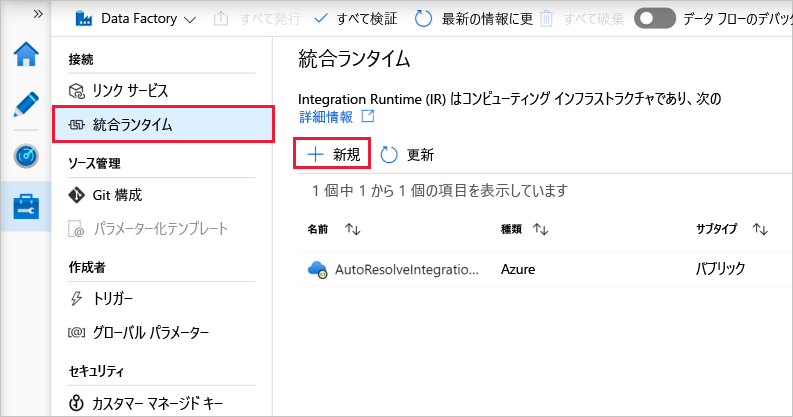Click the 統合ランタイム page heading

click(354, 59)
